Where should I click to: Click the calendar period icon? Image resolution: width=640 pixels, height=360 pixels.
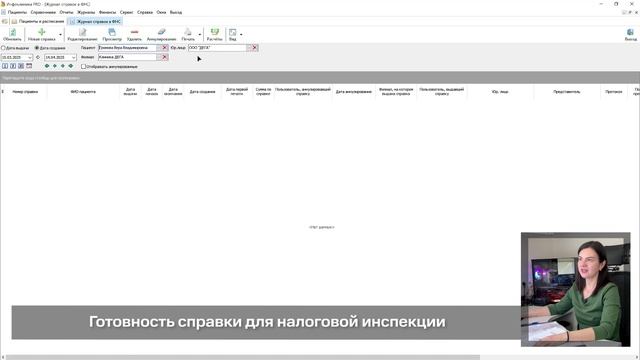29,66
